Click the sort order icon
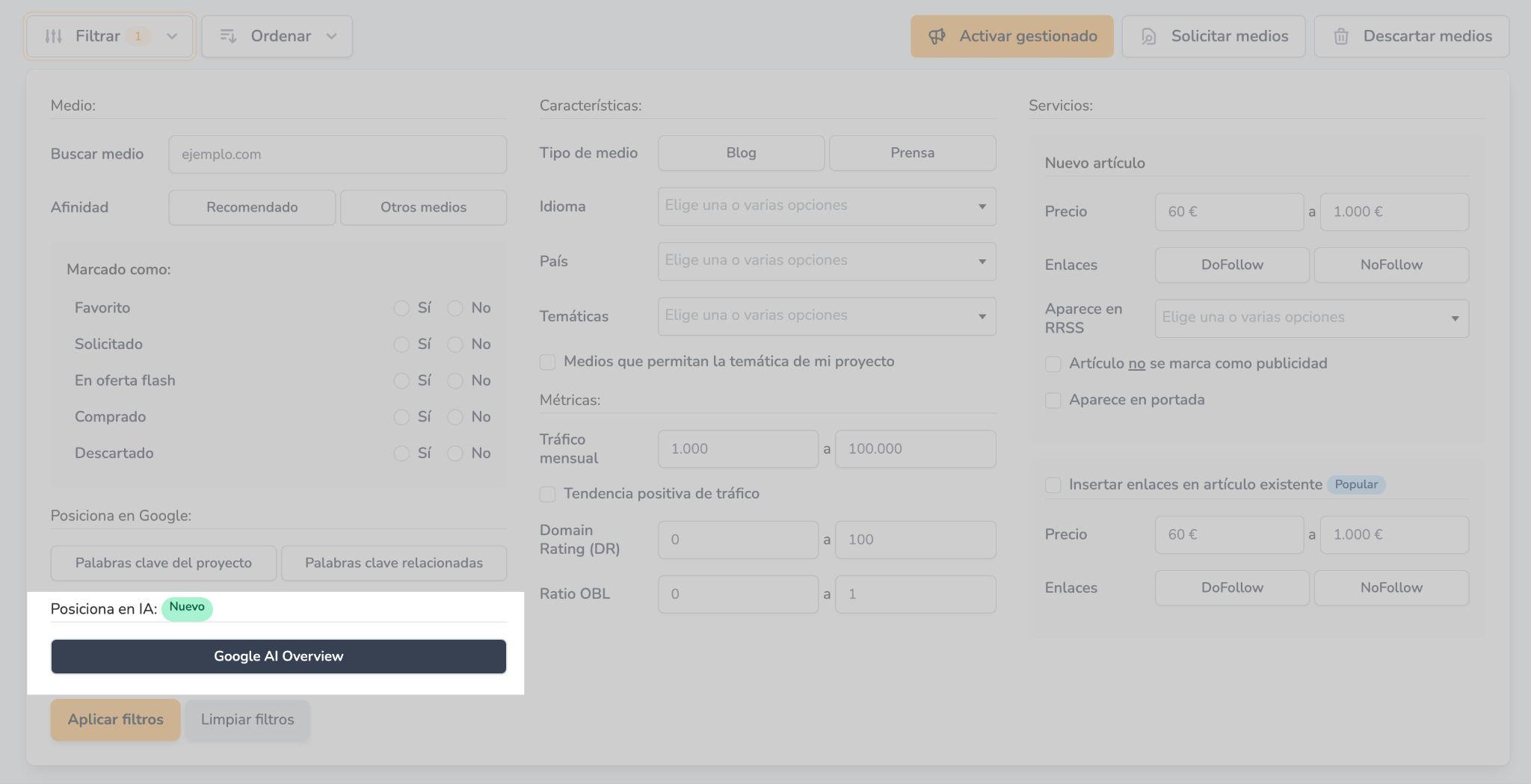The height and width of the screenshot is (784, 1531). pyautogui.click(x=228, y=36)
